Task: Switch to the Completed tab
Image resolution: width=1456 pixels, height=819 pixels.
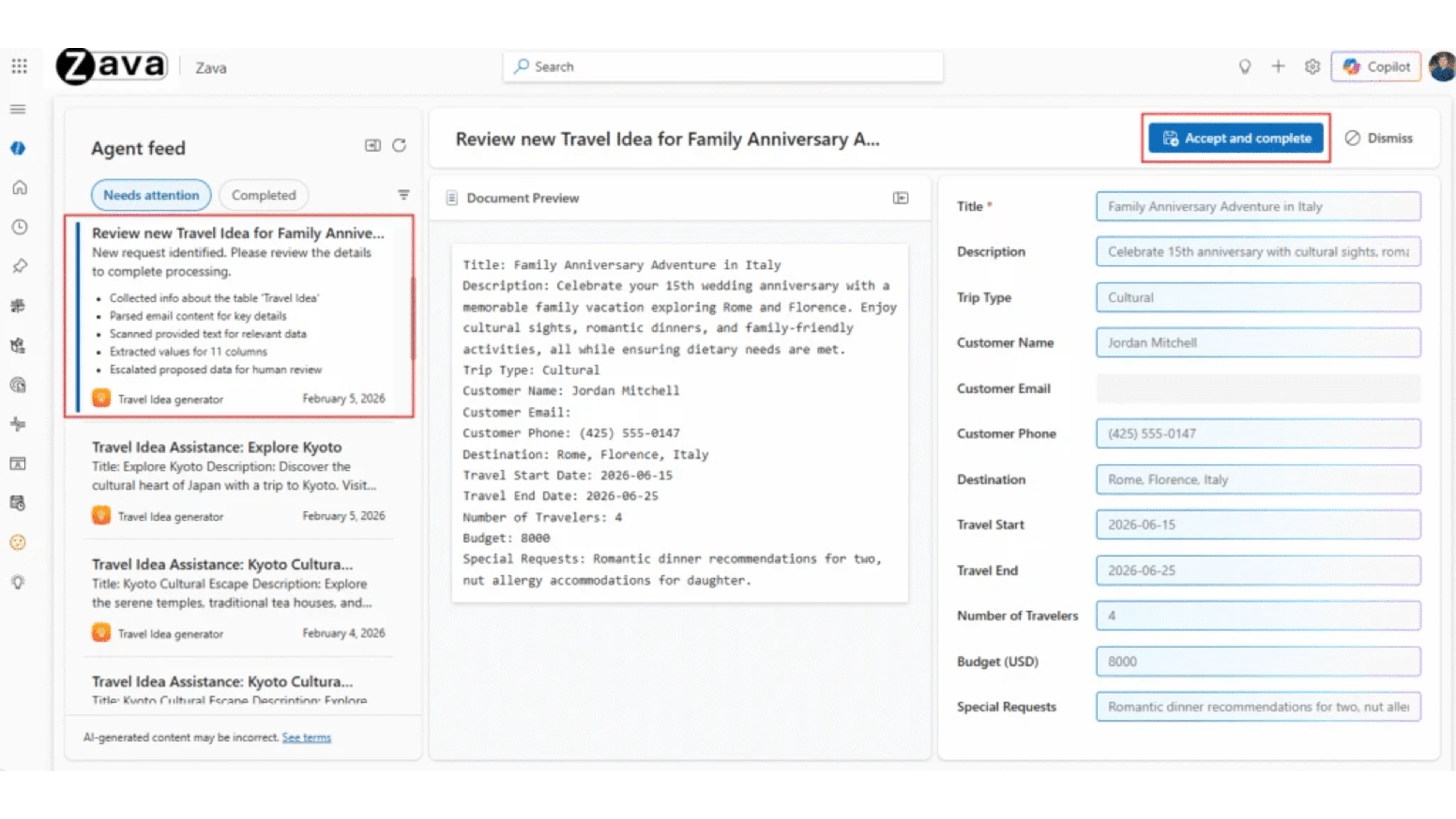Action: [x=264, y=195]
